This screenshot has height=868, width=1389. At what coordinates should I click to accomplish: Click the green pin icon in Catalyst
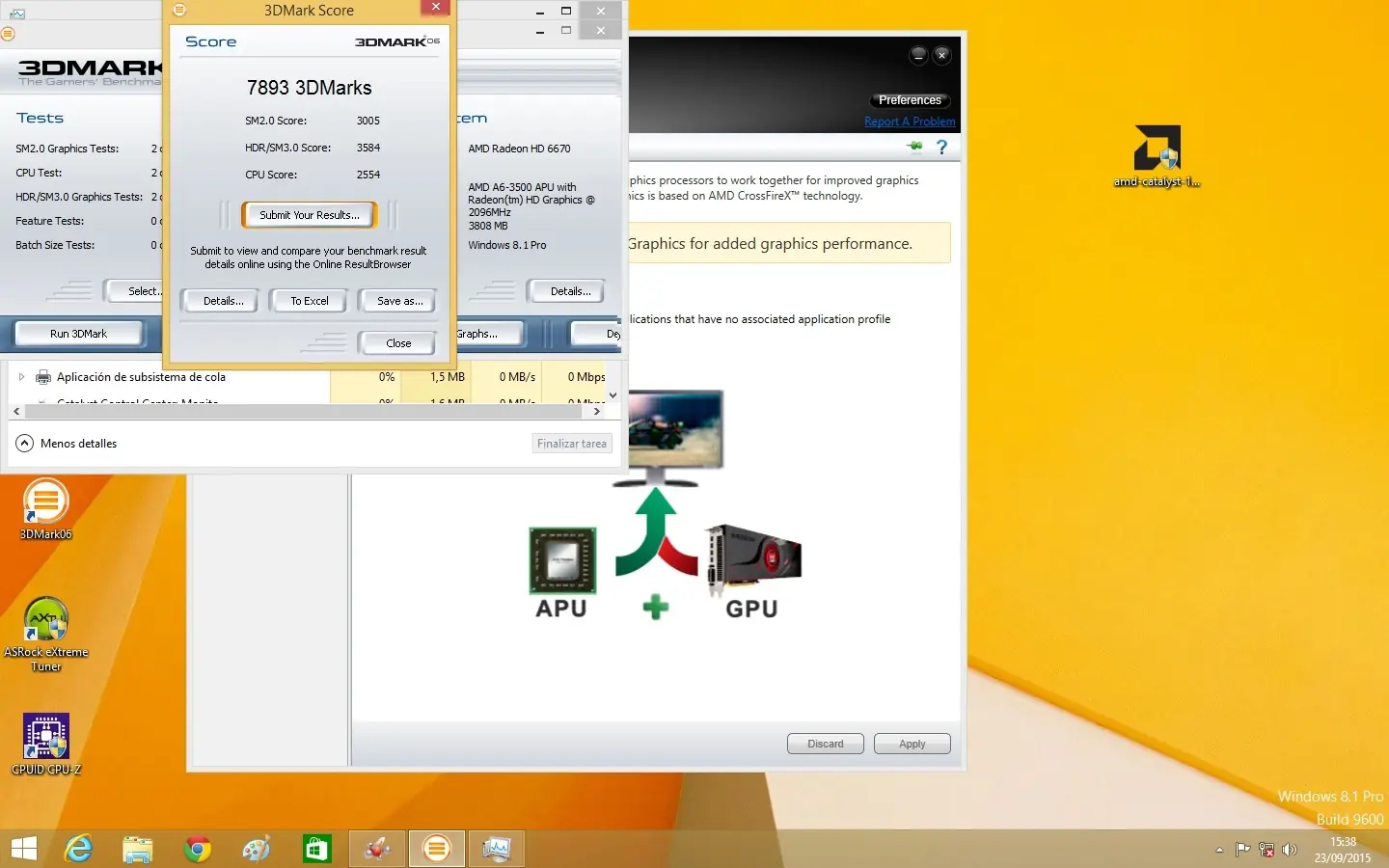pyautogui.click(x=914, y=147)
